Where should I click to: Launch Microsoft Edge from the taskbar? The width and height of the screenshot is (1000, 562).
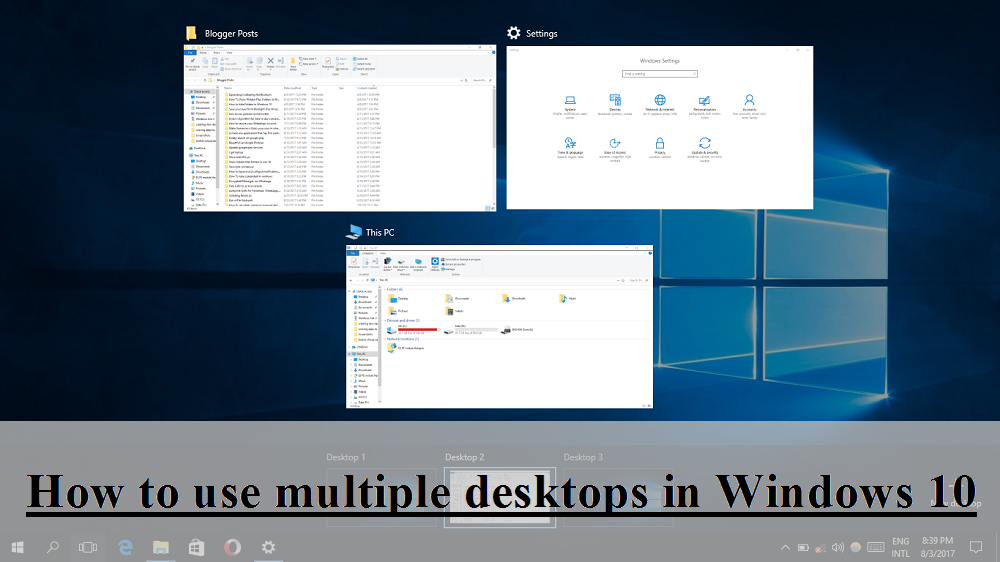(x=125, y=547)
